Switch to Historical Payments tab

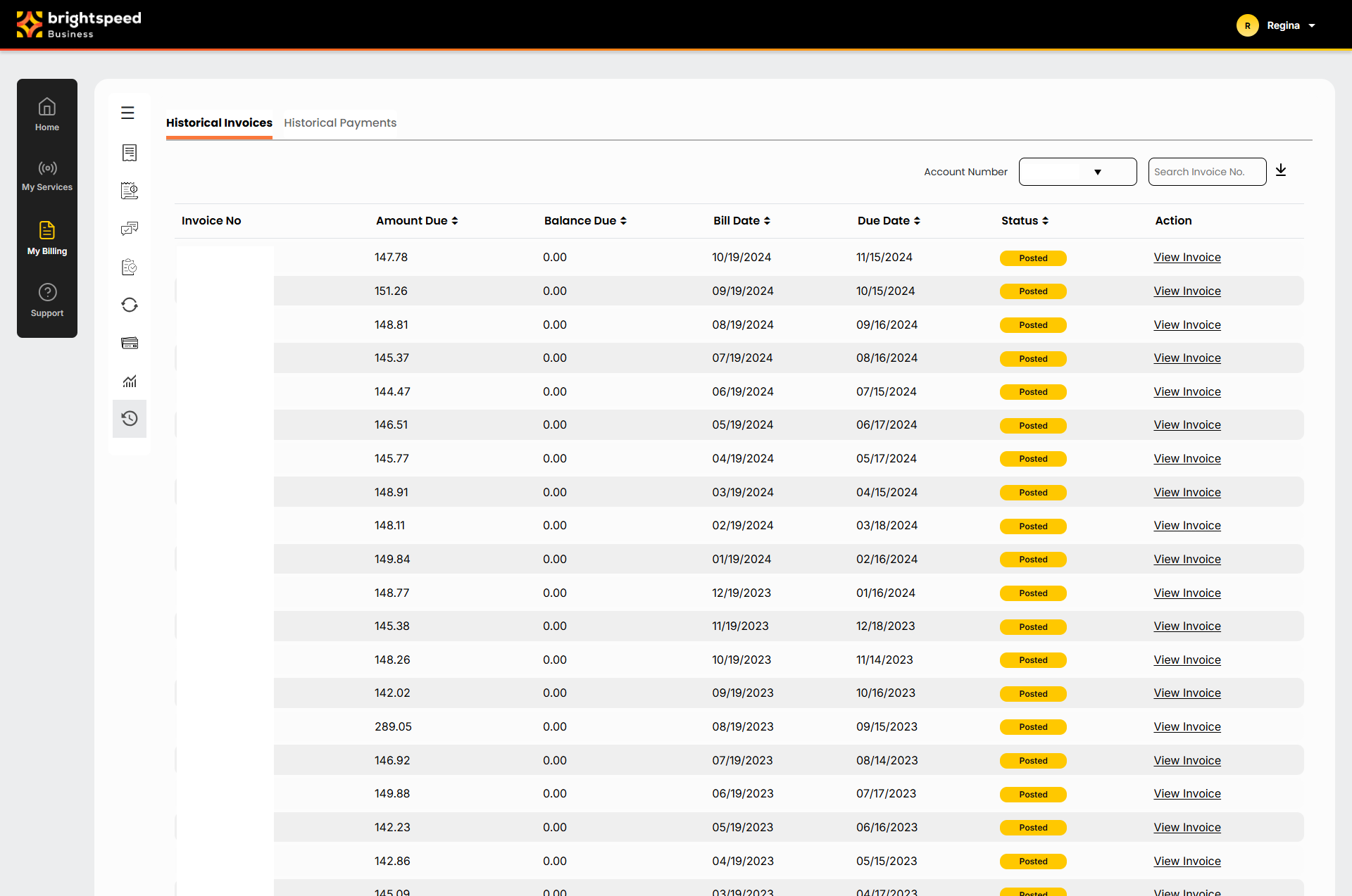click(340, 122)
